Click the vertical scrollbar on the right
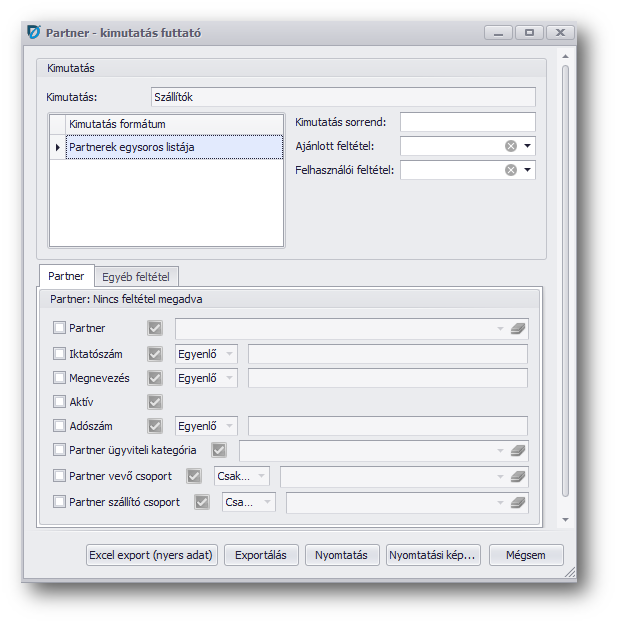The height and width of the screenshot is (625, 619). click(x=565, y=280)
